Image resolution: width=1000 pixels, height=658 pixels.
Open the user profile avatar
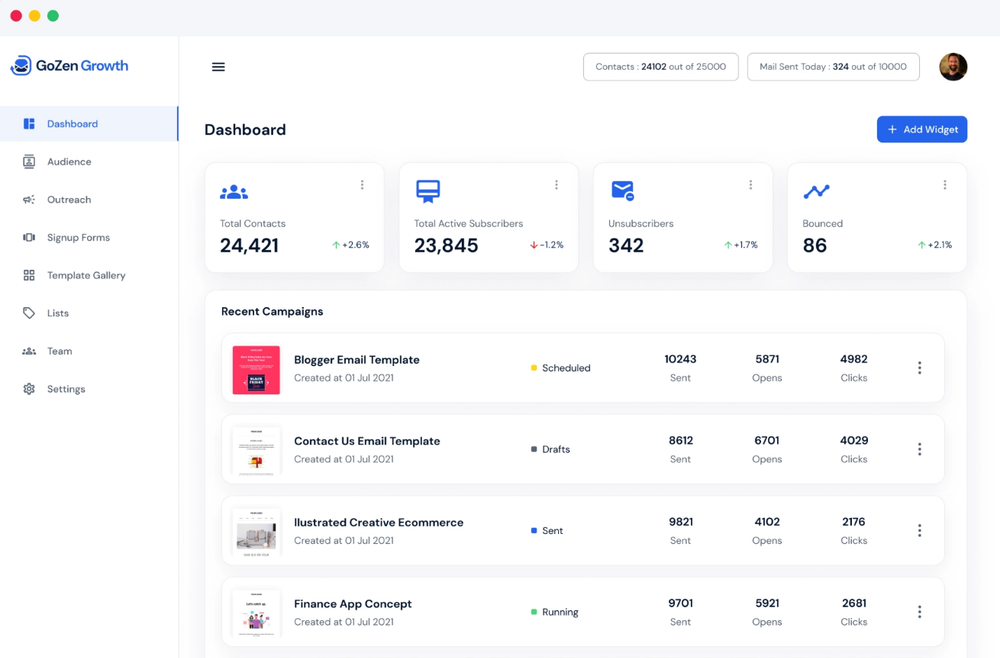click(x=953, y=67)
